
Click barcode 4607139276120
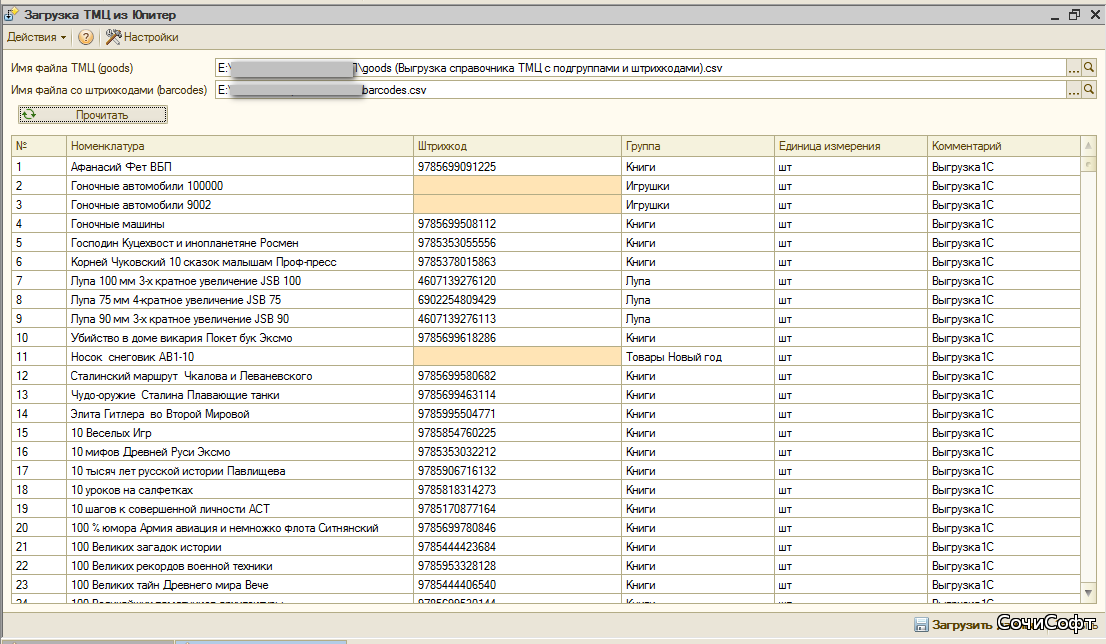(x=456, y=281)
